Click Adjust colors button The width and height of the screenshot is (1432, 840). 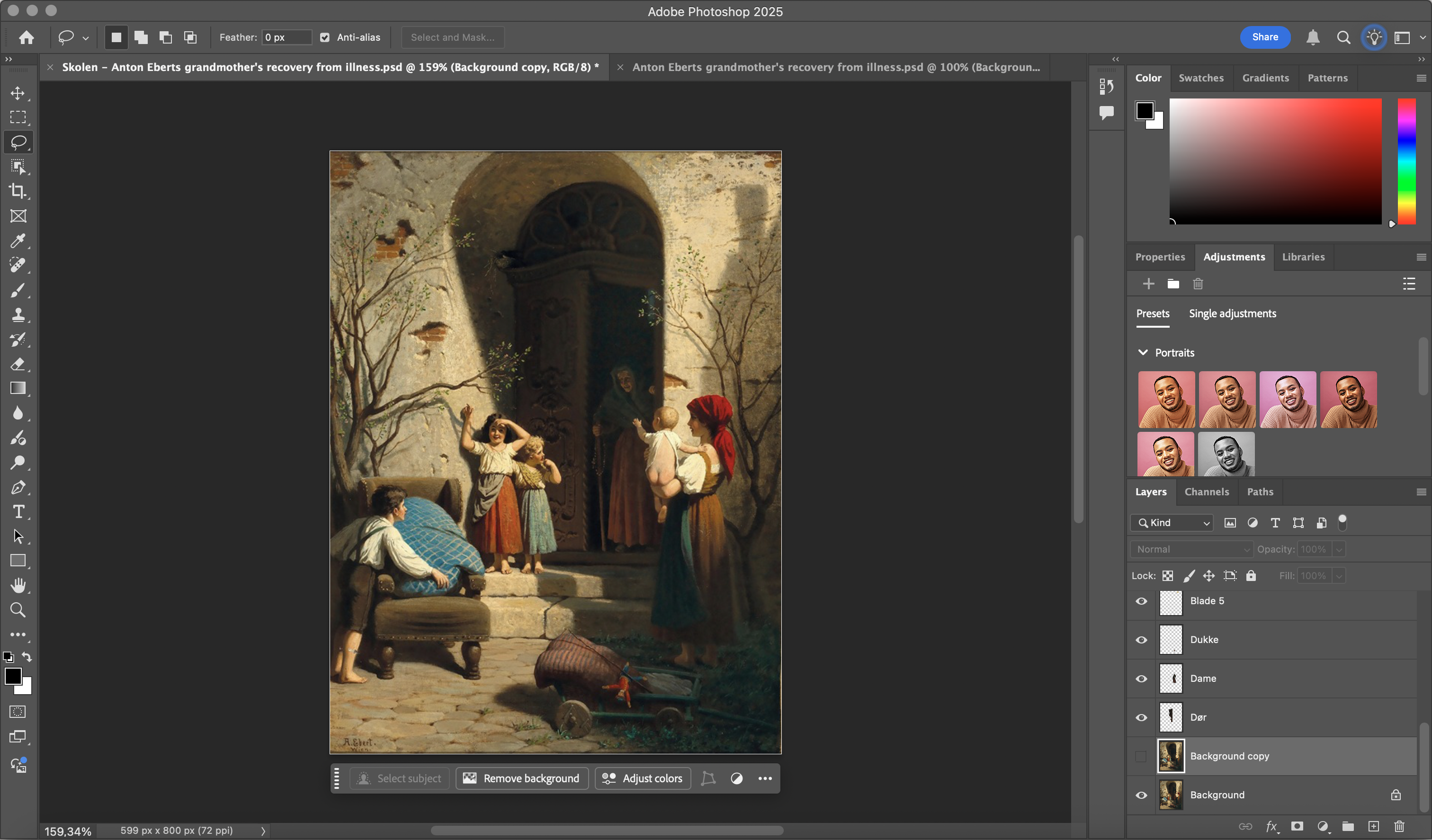(x=642, y=778)
